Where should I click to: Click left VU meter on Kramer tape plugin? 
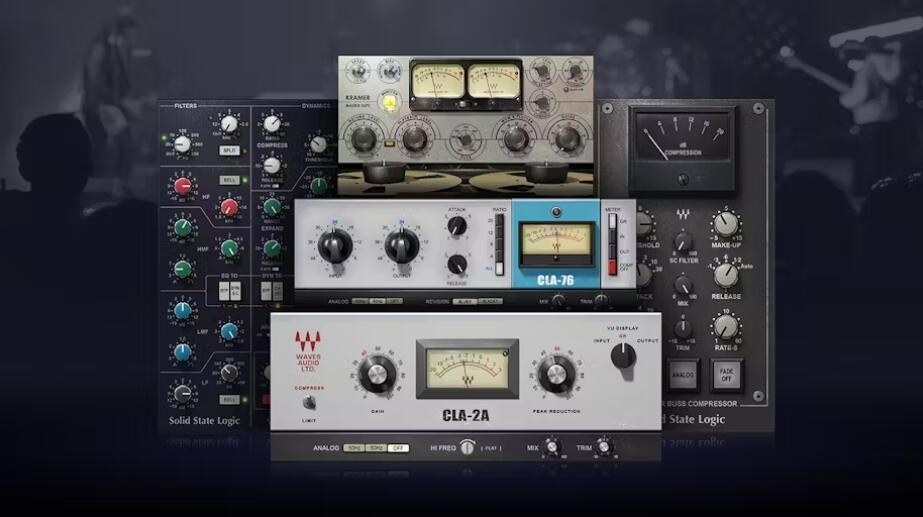tap(439, 81)
